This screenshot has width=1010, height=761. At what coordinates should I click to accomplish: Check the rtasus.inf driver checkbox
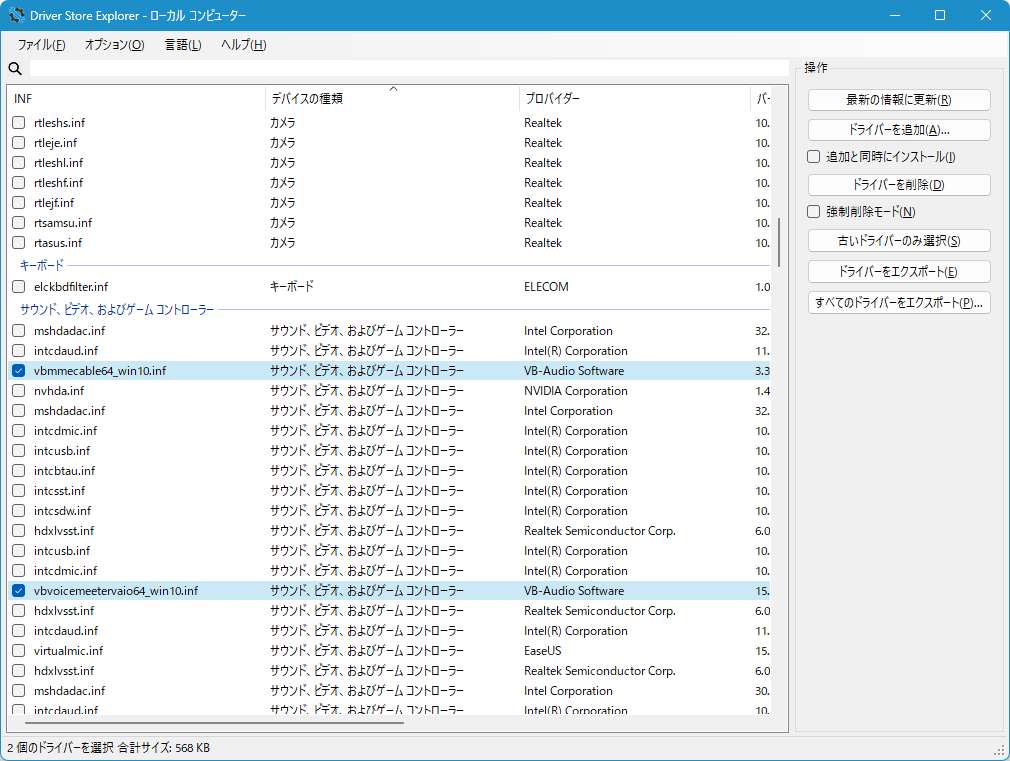coord(19,242)
